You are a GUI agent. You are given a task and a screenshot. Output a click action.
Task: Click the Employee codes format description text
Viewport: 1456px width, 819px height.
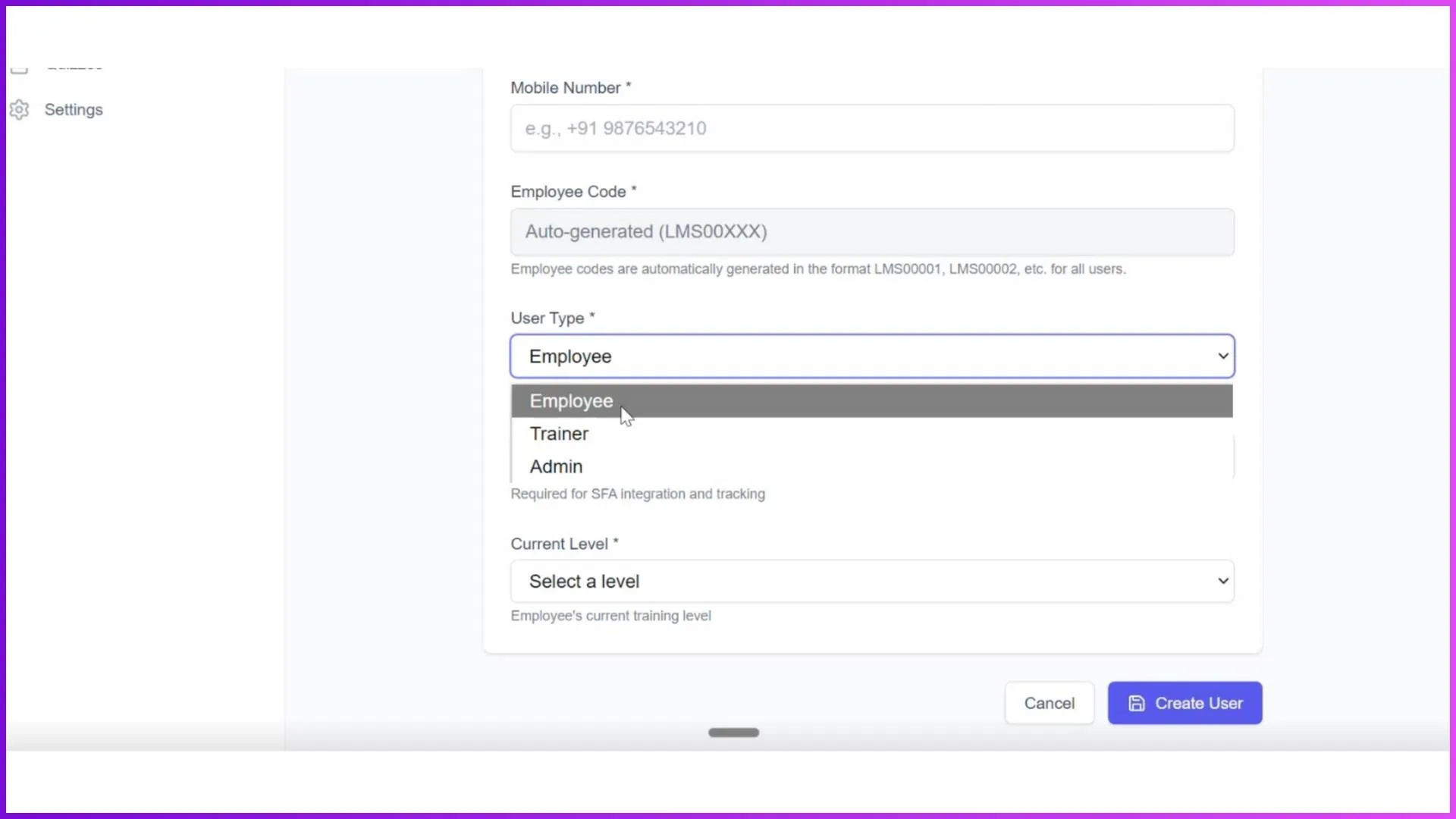[817, 269]
